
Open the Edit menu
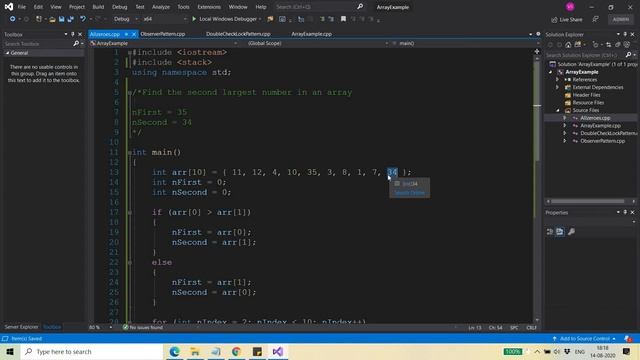tap(38, 7)
